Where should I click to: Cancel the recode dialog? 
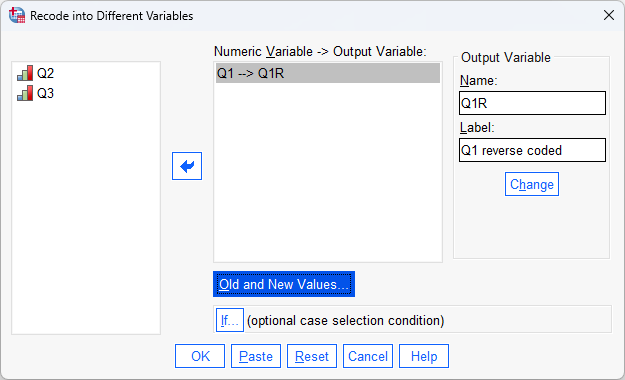(368, 356)
